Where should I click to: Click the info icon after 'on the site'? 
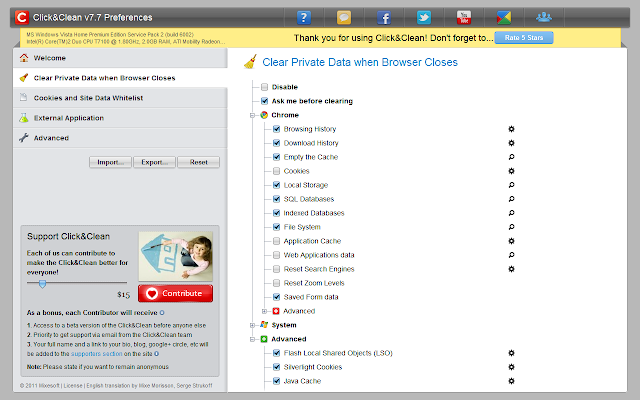[156, 354]
